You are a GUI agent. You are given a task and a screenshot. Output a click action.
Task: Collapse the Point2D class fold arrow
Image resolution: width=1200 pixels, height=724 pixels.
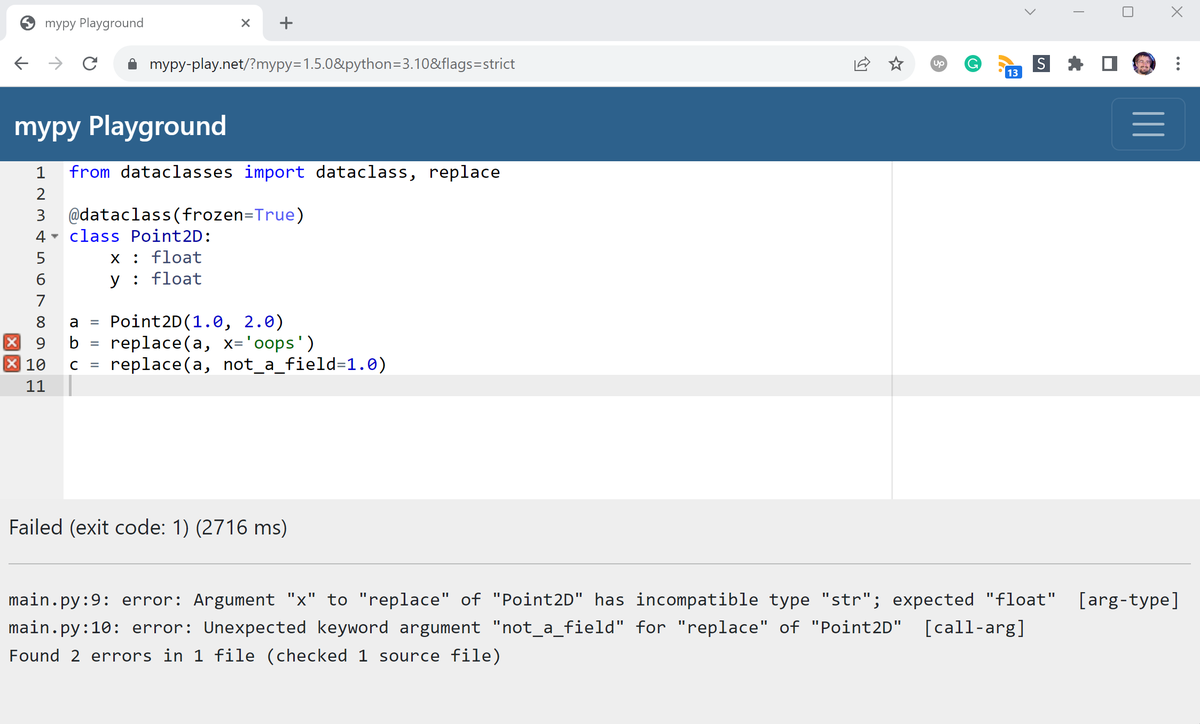[54, 237]
